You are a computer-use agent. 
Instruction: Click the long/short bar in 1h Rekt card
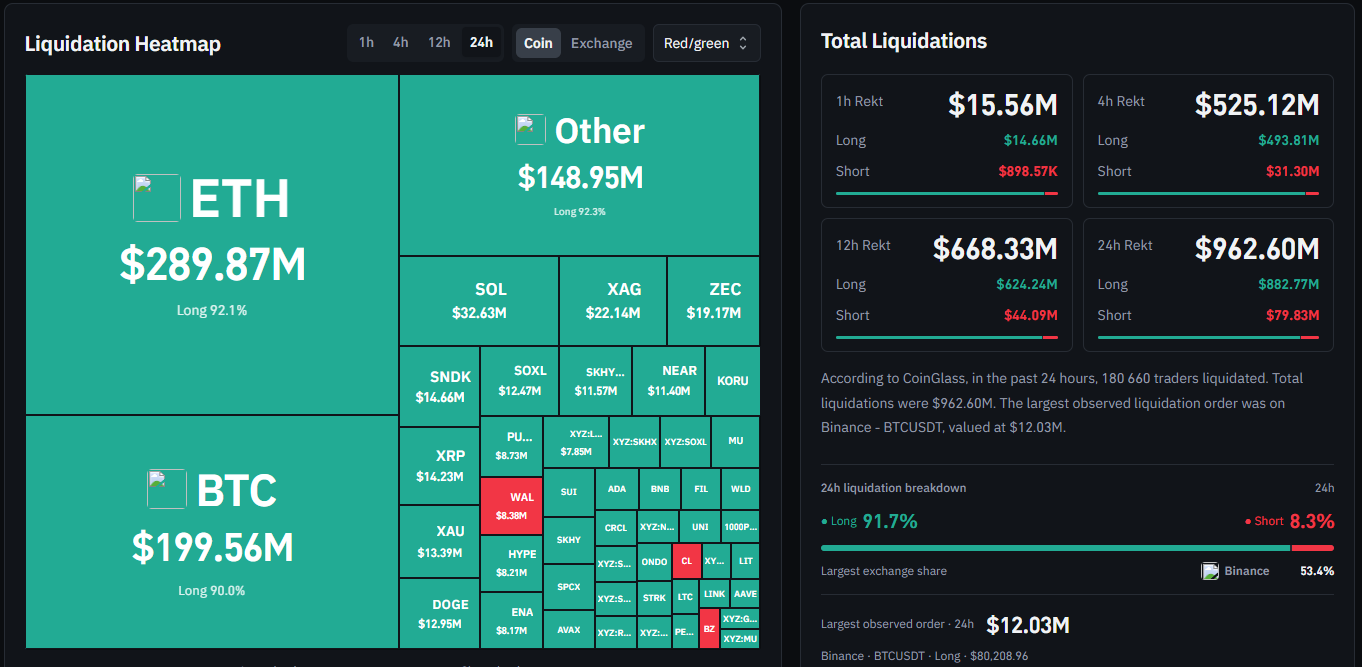(946, 193)
